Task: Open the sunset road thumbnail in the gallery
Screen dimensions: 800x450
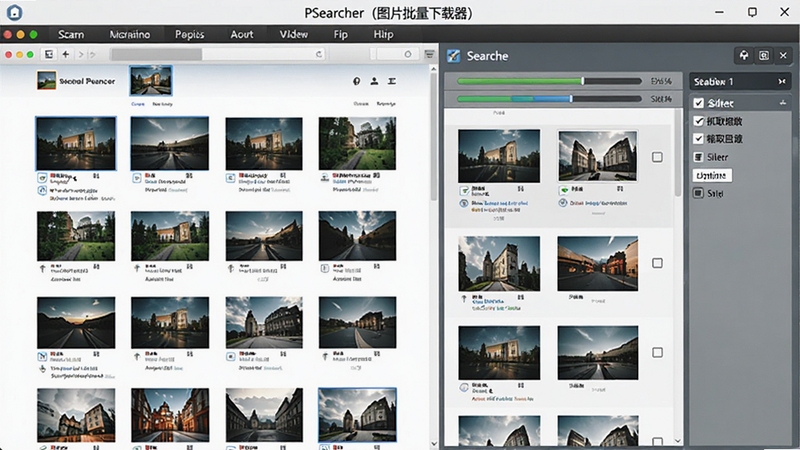Action: [76, 322]
